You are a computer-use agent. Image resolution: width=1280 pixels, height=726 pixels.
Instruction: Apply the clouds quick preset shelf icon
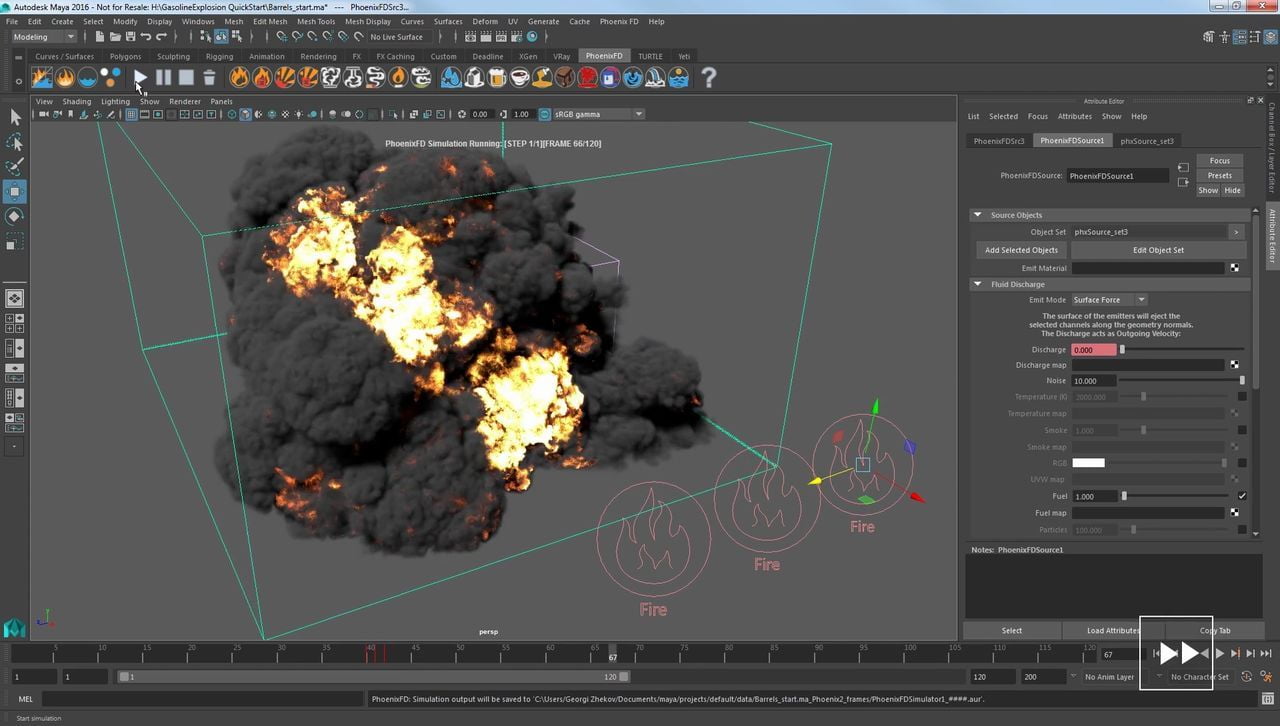point(421,77)
